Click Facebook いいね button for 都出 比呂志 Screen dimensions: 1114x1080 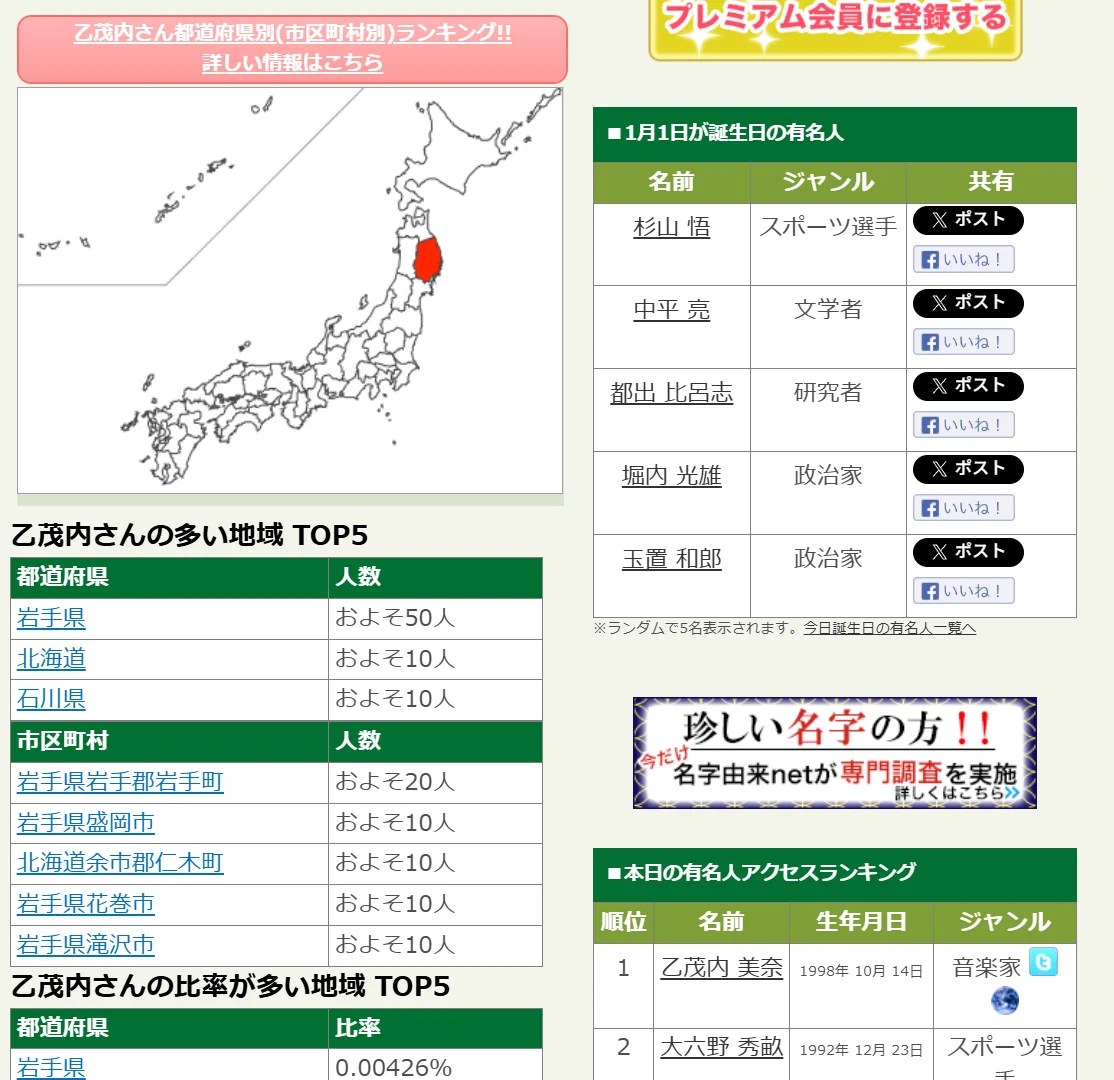pyautogui.click(x=963, y=425)
